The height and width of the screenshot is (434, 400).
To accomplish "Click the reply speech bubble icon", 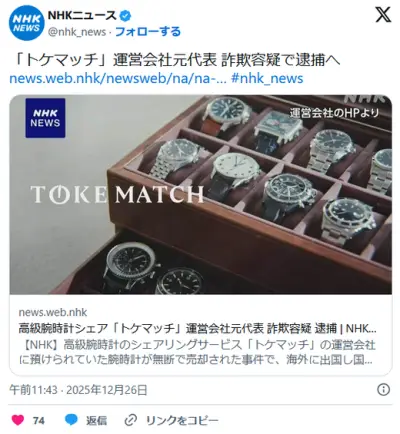I will 71,420.
